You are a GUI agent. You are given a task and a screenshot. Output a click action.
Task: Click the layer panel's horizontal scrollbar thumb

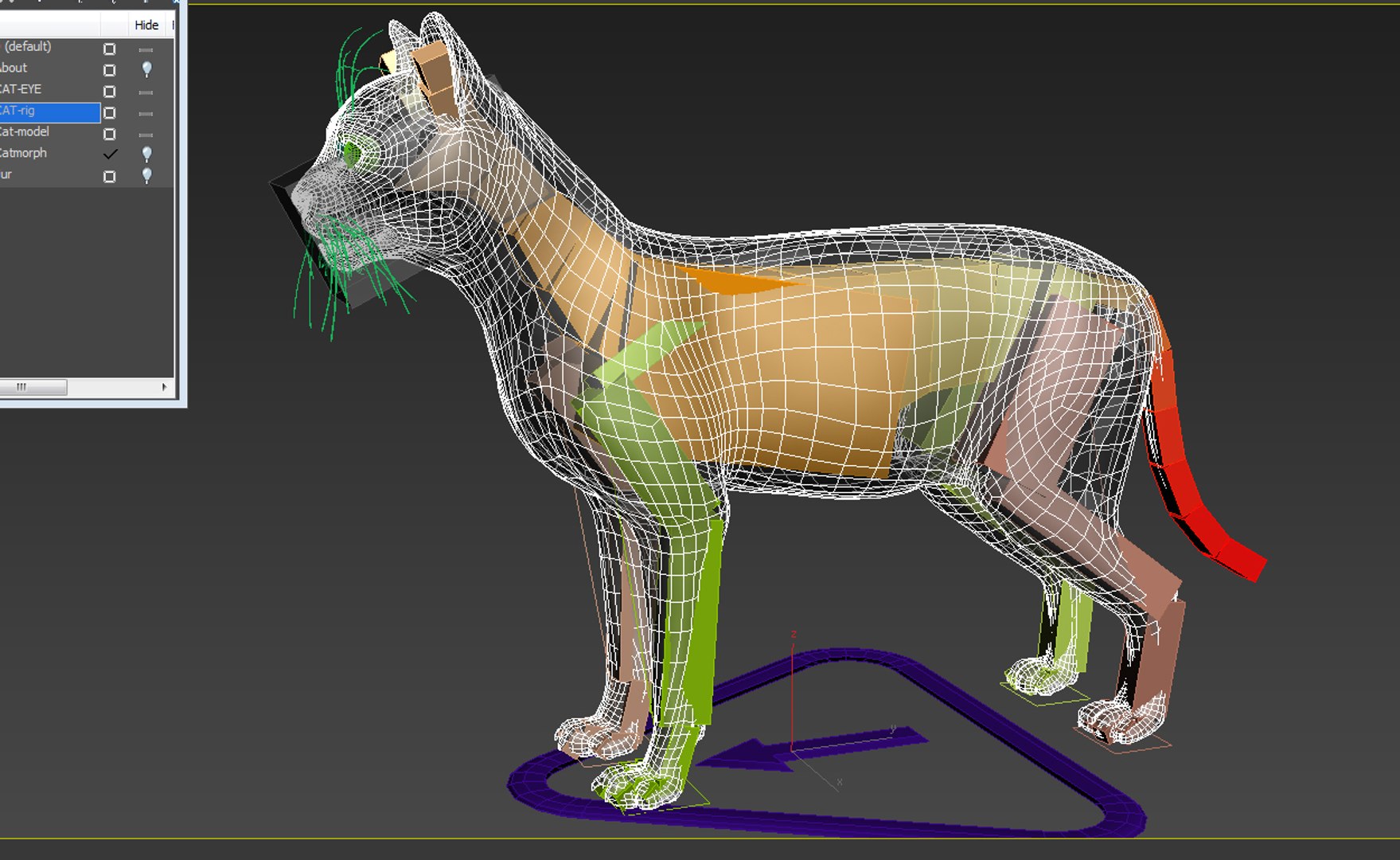(33, 387)
